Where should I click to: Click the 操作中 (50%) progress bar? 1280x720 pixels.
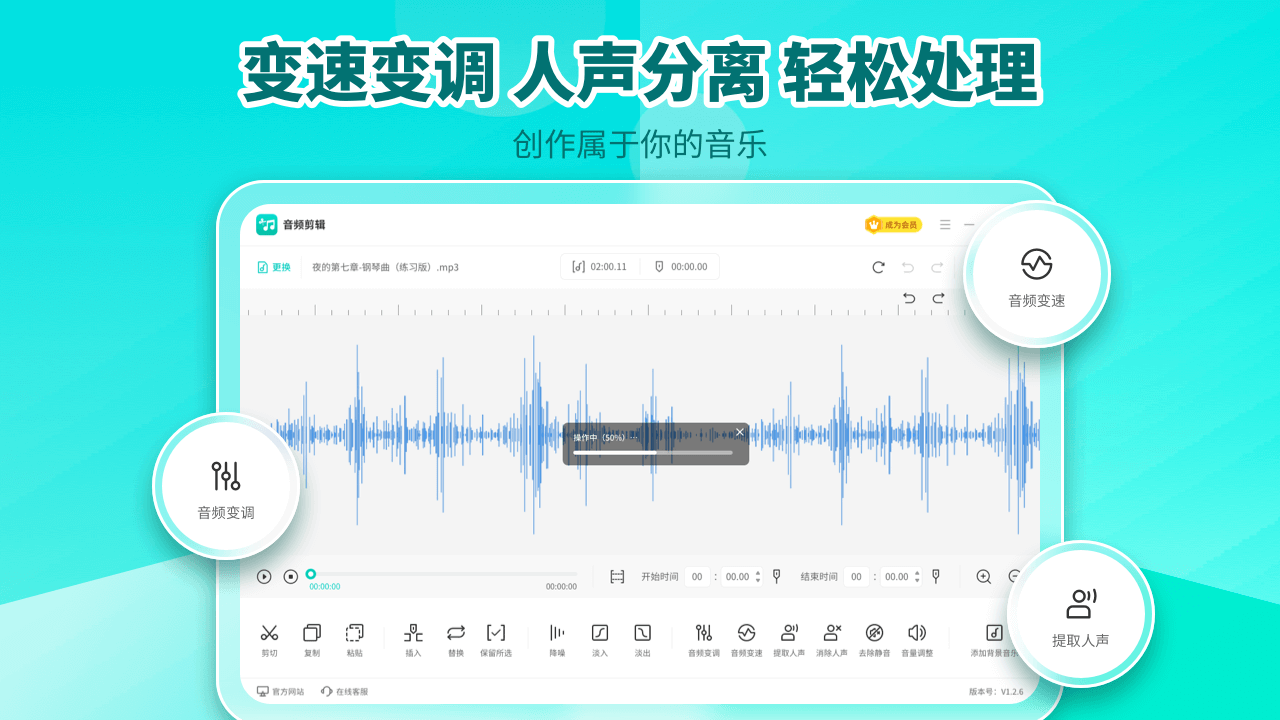[653, 452]
